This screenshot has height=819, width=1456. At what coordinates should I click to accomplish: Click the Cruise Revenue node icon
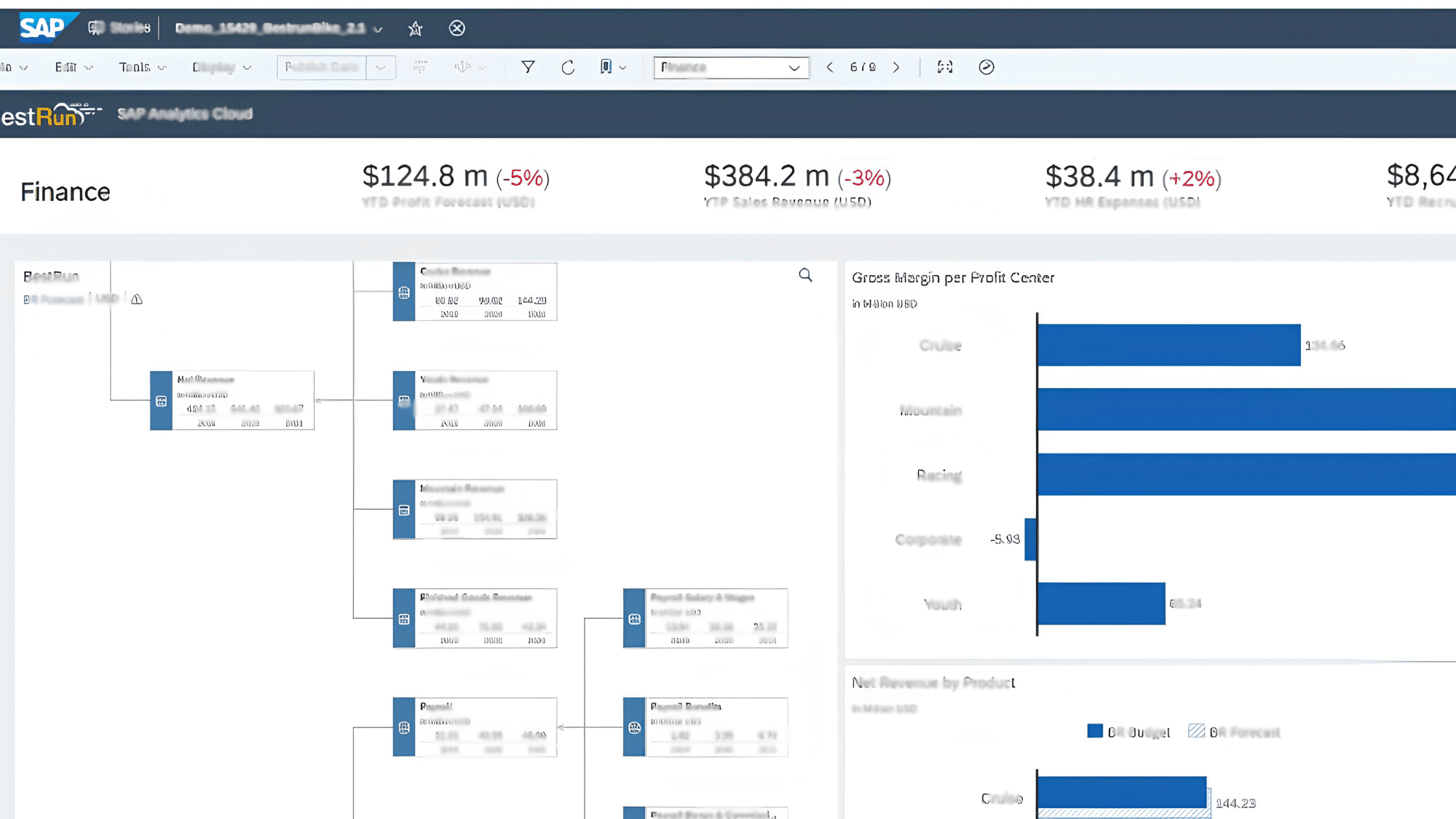(x=404, y=293)
